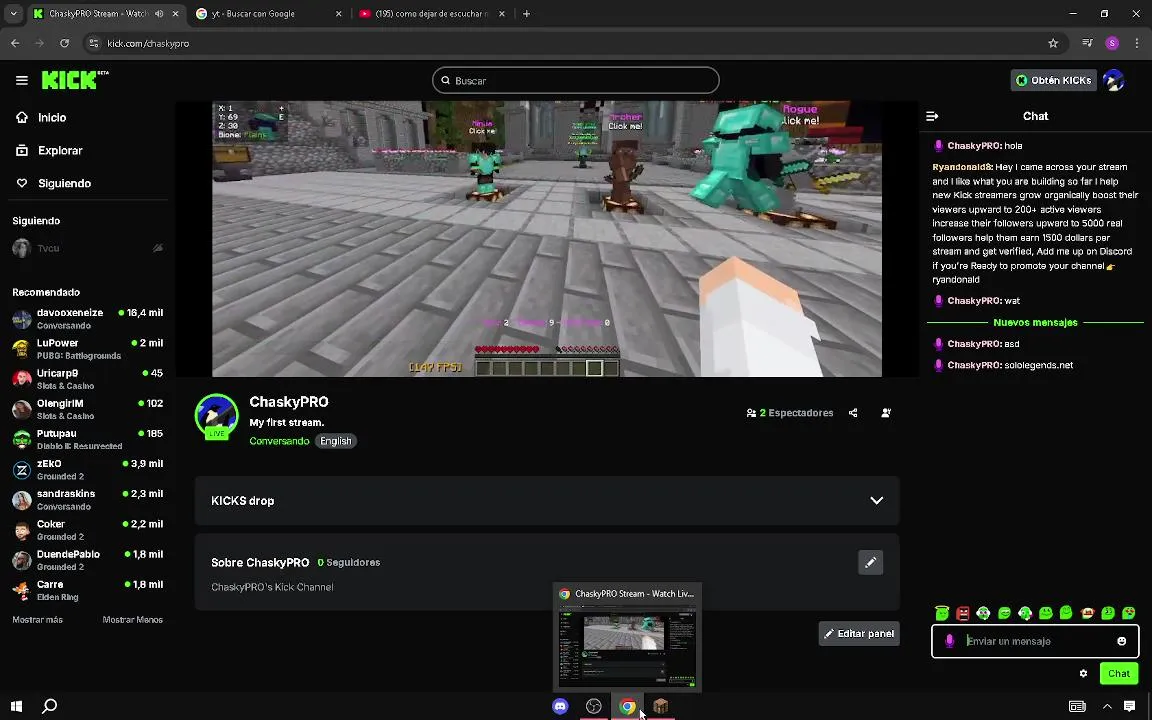This screenshot has width=1152, height=720.
Task: Open the emoji picker in the message box
Action: pyautogui.click(x=1121, y=641)
